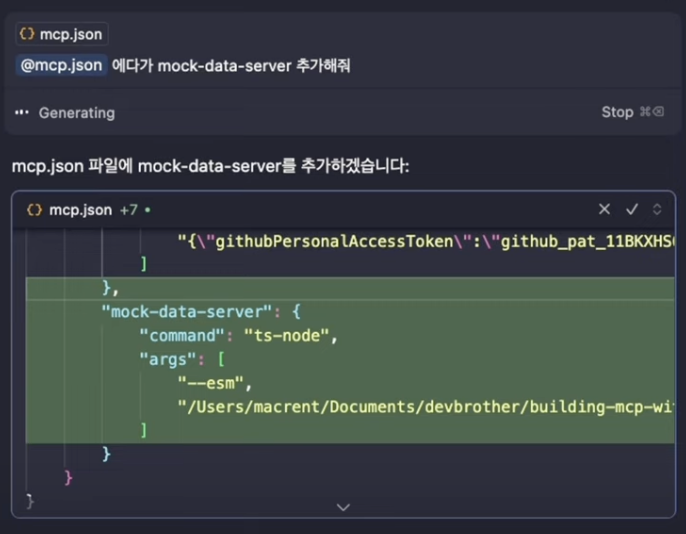
Task: Click the Korean prompt text in the input field
Action: [x=230, y=65]
